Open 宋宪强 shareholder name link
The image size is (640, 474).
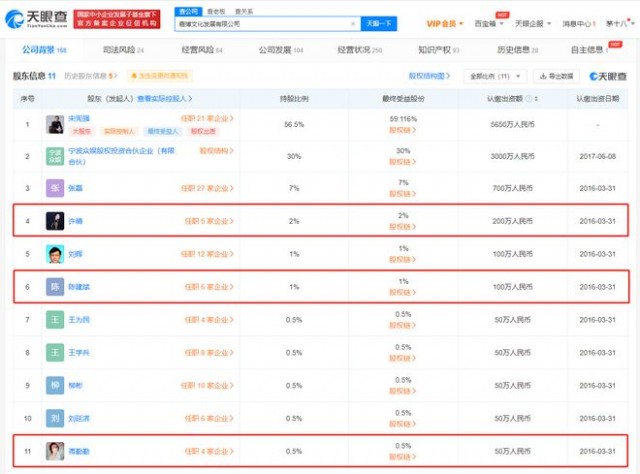(79, 118)
